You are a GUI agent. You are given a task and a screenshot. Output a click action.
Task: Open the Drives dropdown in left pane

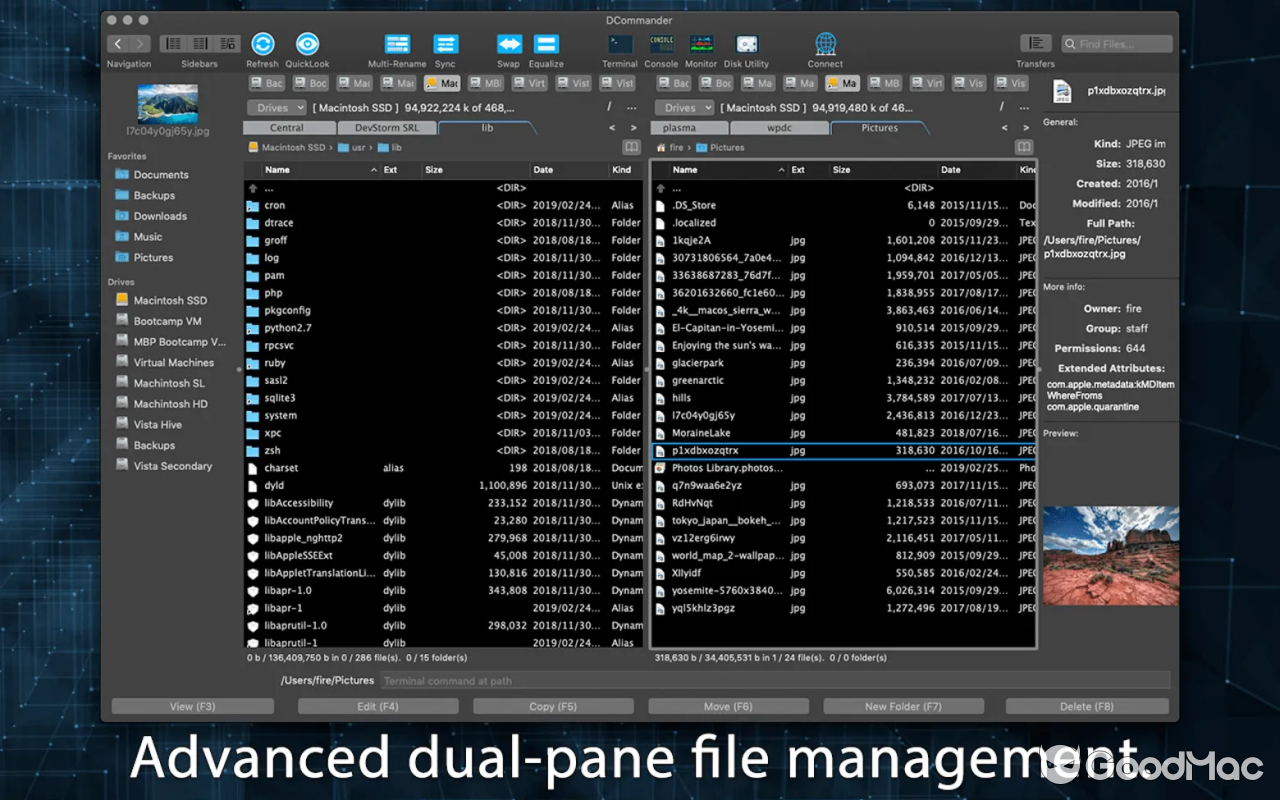[x=277, y=107]
